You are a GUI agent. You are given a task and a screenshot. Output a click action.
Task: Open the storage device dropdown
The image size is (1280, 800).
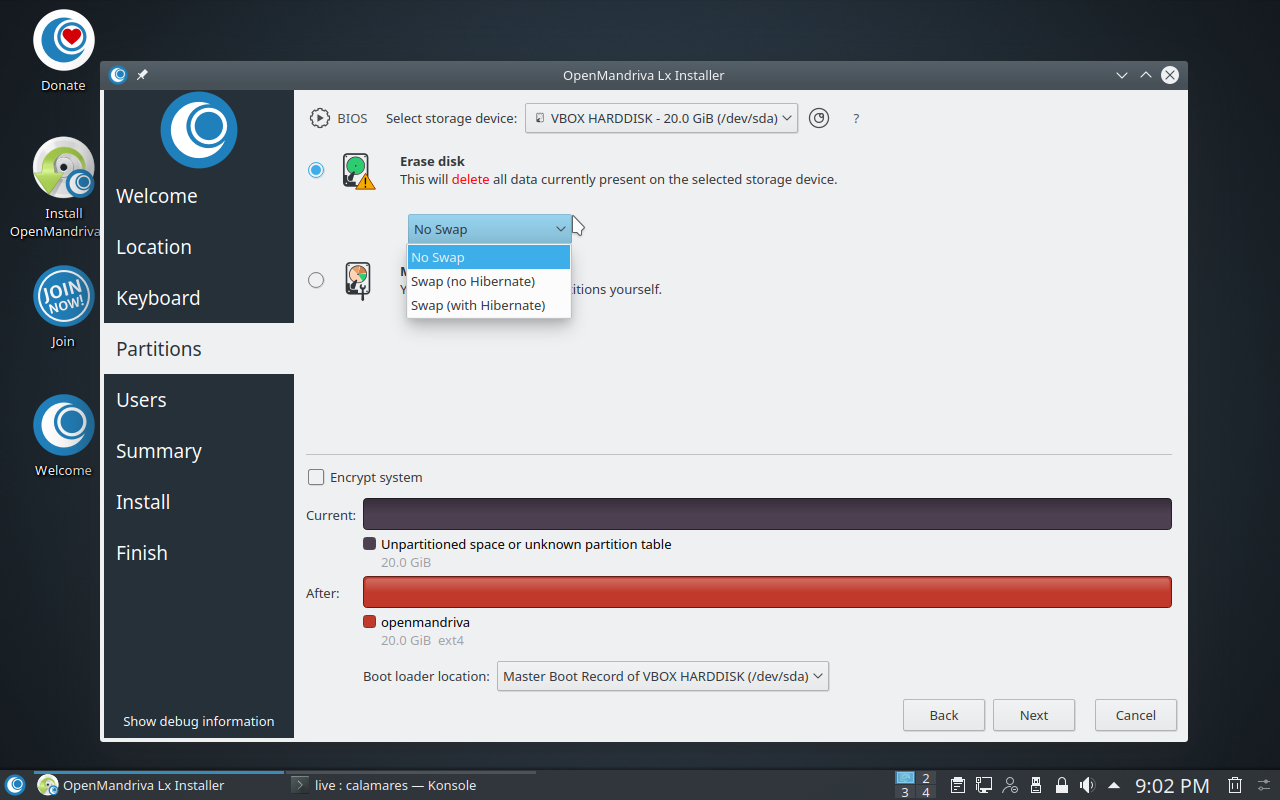coord(661,118)
